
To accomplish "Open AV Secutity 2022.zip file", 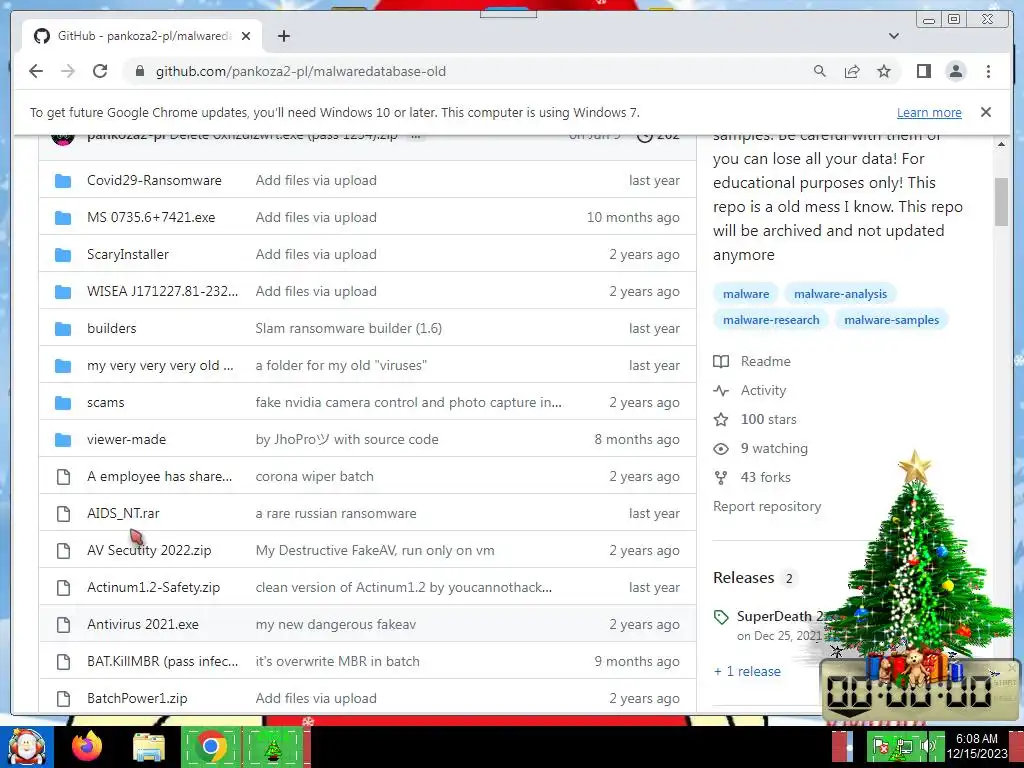I will (149, 551).
